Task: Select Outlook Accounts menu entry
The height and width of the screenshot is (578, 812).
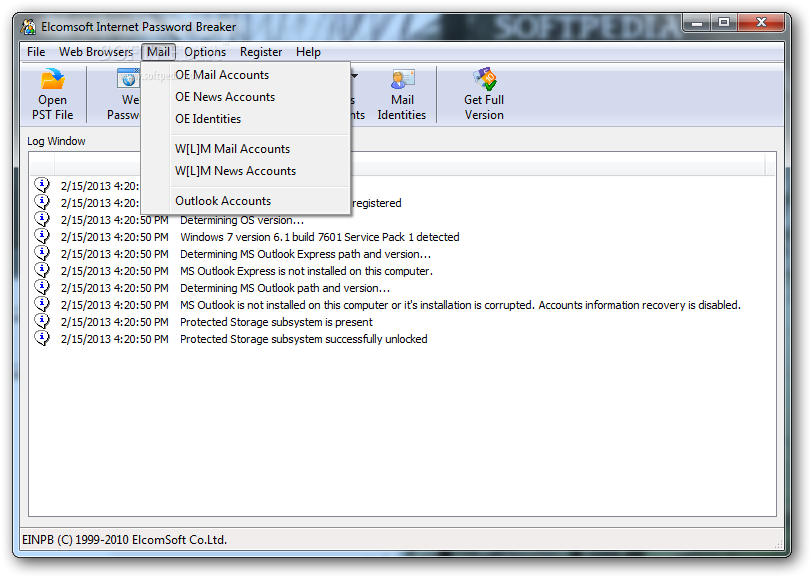Action: point(245,201)
